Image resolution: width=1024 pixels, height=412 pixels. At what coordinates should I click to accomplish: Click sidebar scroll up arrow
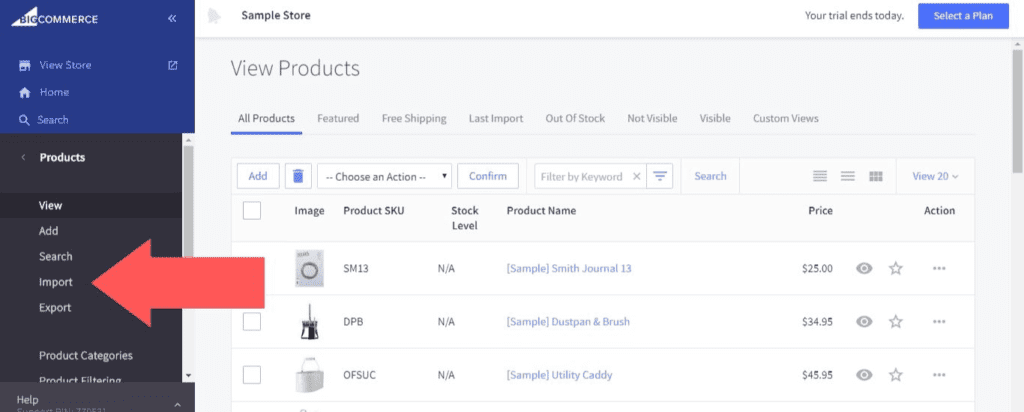[x=188, y=140]
